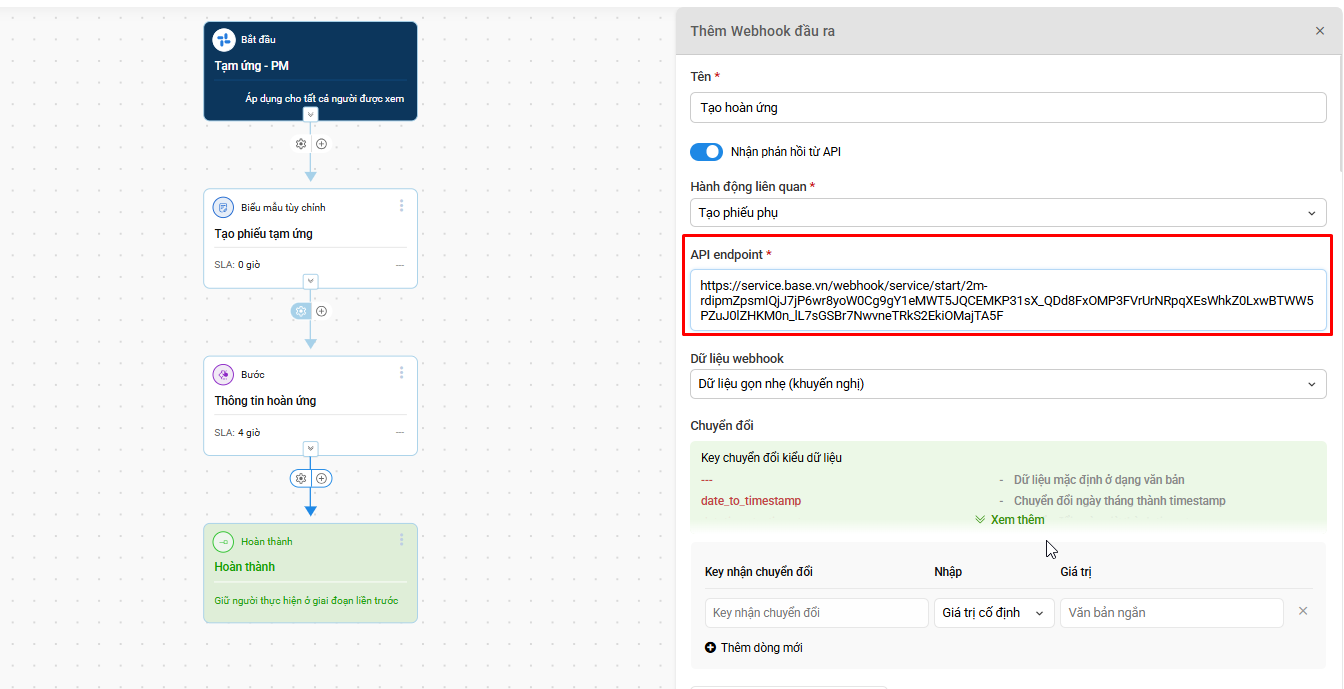Click the API endpoint URL text area
Viewport: 1344px width, 689px height.
pyautogui.click(x=1008, y=300)
